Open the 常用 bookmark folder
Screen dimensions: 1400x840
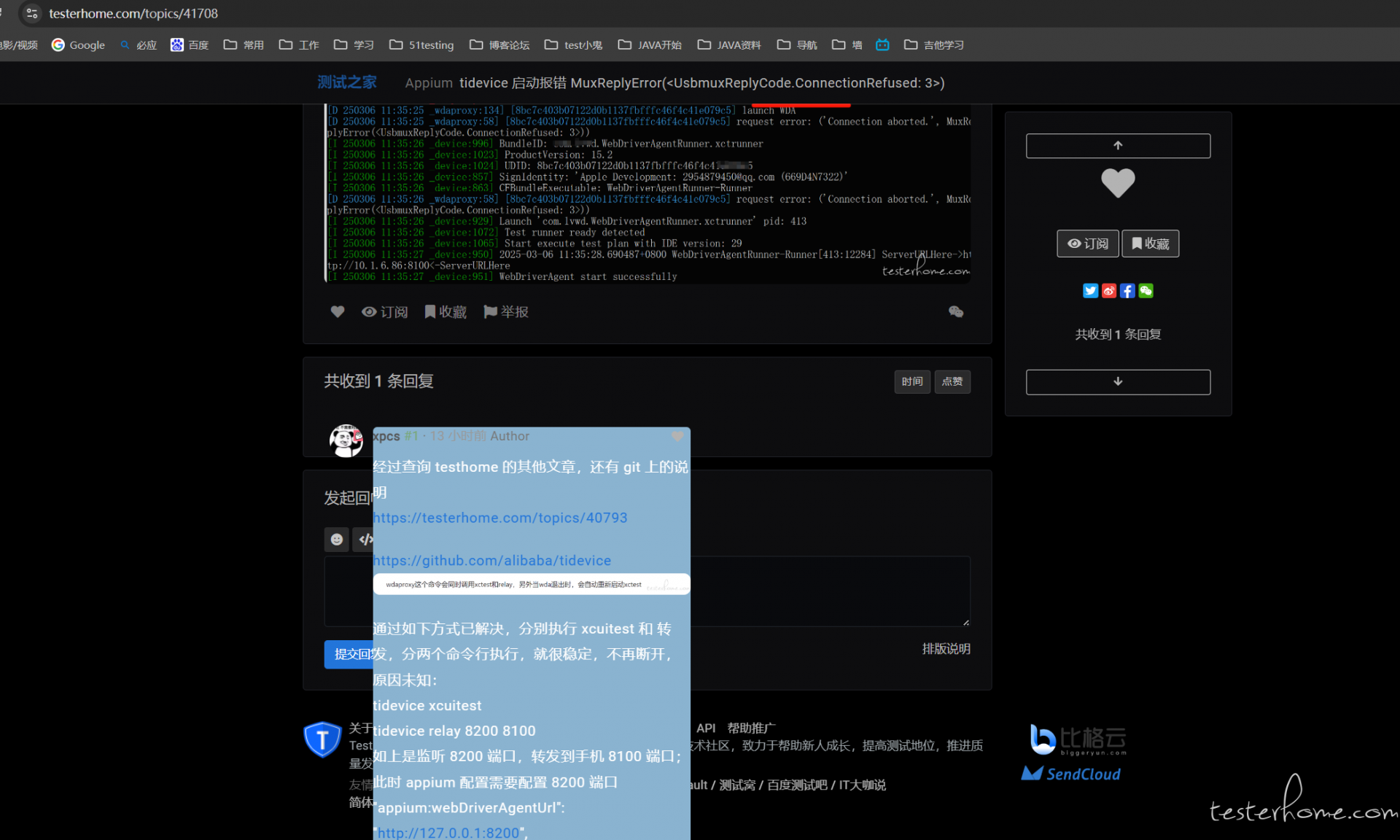tap(244, 44)
